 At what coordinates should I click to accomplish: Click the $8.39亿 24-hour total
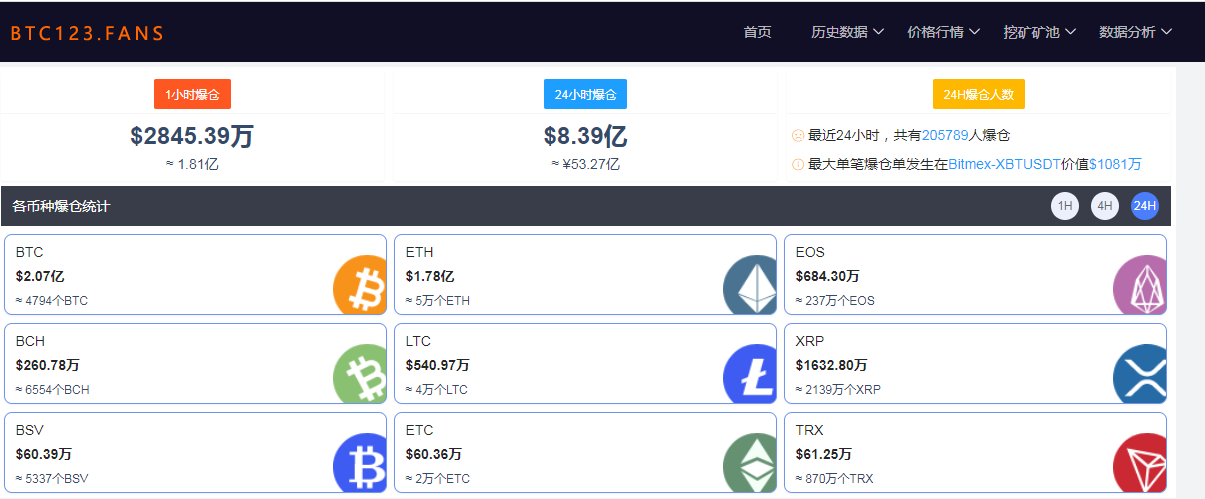(585, 136)
